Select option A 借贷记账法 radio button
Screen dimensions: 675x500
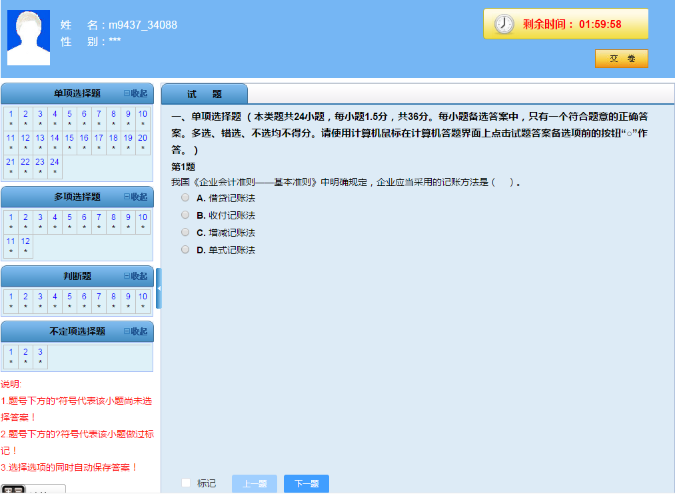pos(185,198)
